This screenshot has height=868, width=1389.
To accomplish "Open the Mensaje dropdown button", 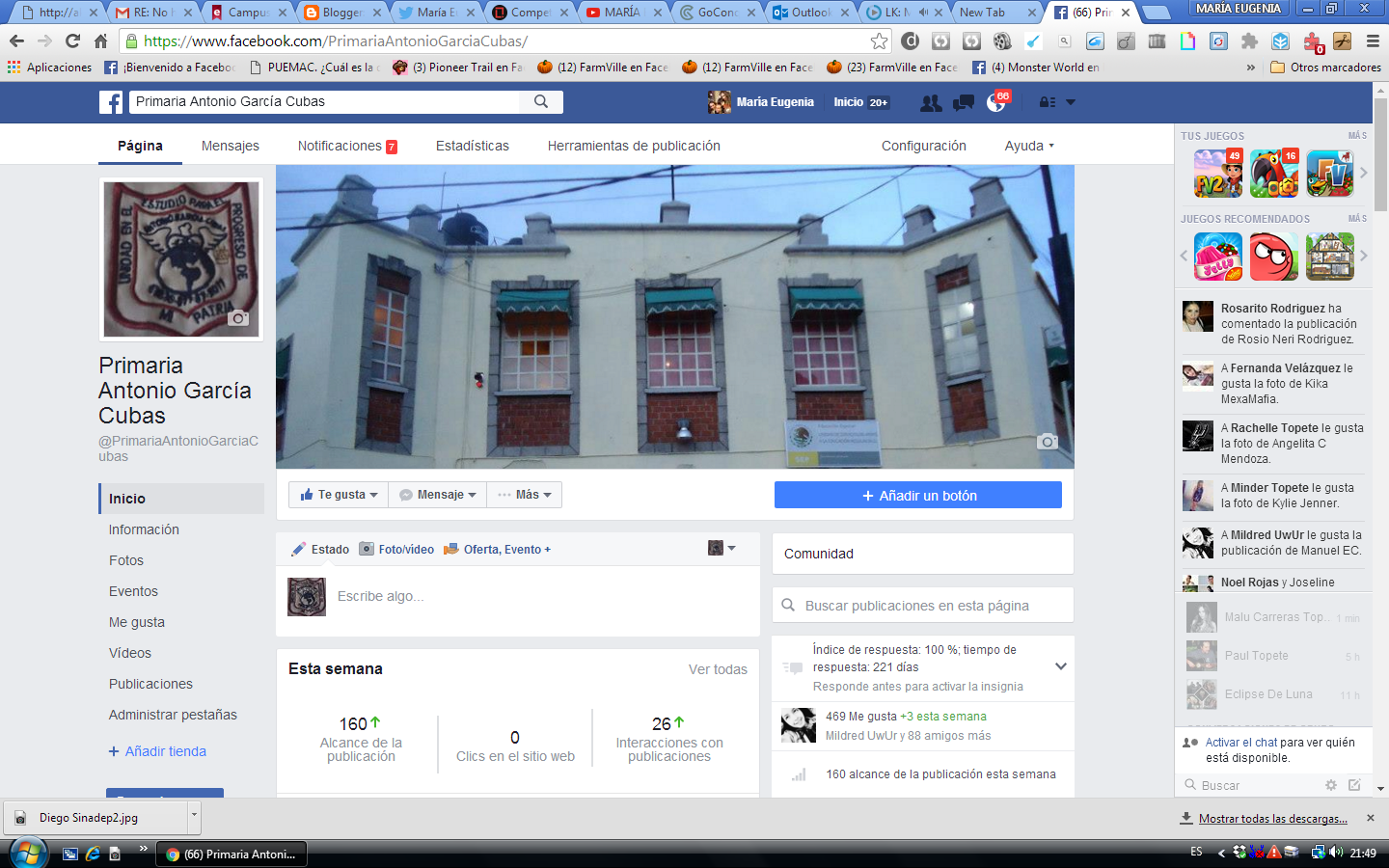I will click(x=438, y=495).
